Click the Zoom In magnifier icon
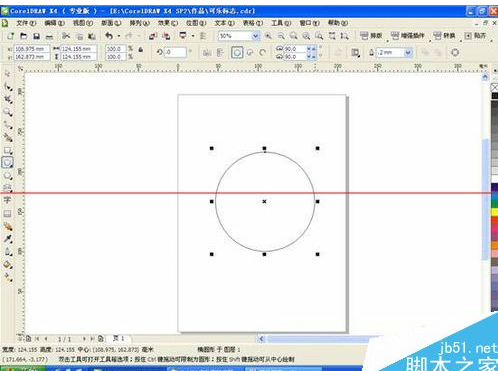This screenshot has height=371, width=498. [x=268, y=36]
